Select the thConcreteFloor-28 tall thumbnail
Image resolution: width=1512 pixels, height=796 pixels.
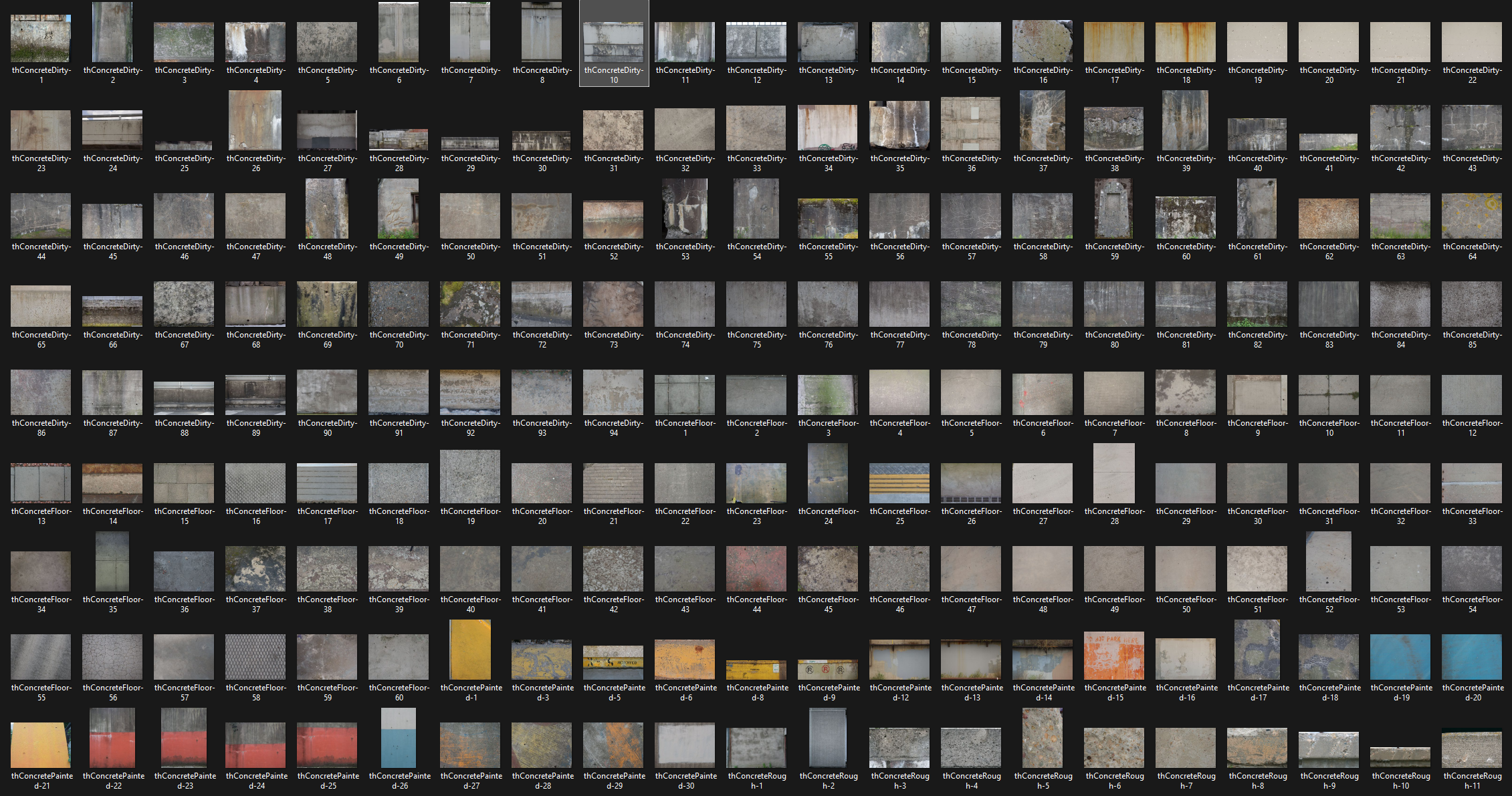coord(1114,473)
